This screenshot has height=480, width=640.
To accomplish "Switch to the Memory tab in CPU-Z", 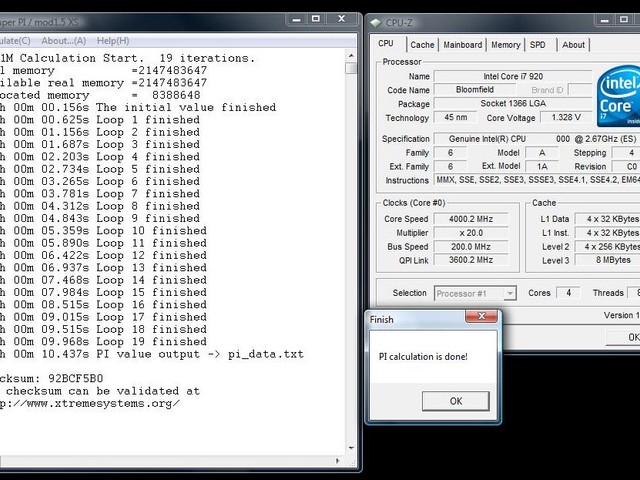I will point(505,45).
